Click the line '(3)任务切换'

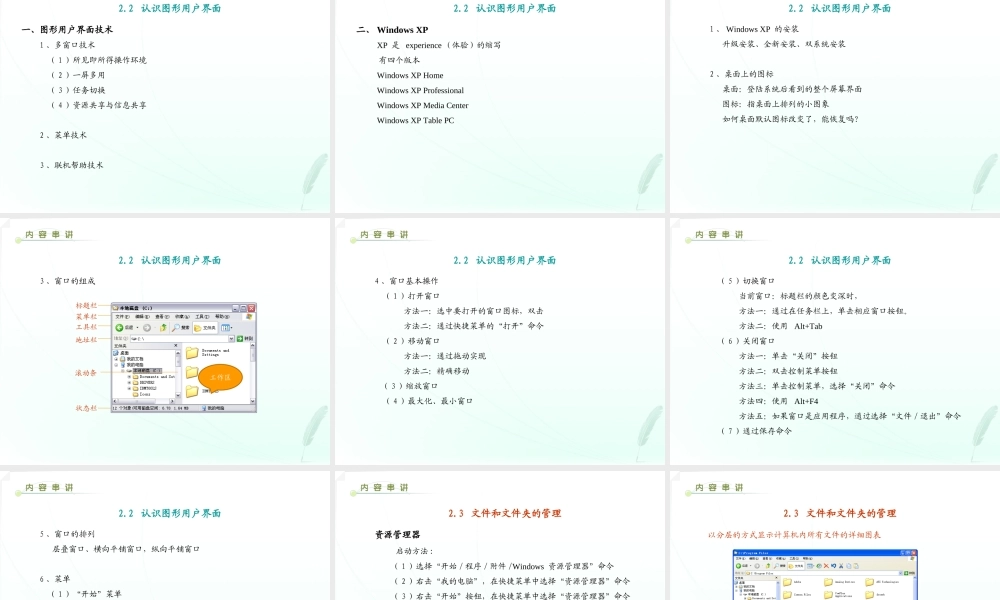pyautogui.click(x=78, y=90)
